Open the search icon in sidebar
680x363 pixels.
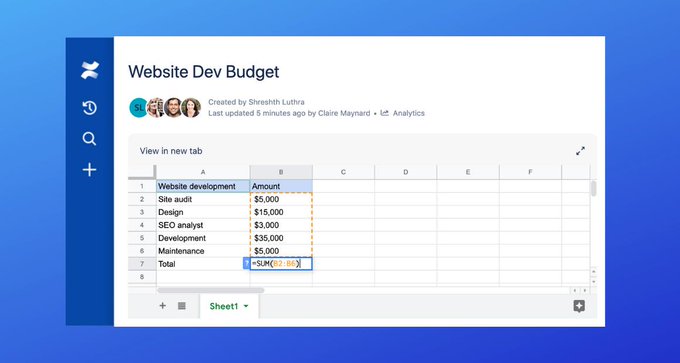(x=89, y=139)
